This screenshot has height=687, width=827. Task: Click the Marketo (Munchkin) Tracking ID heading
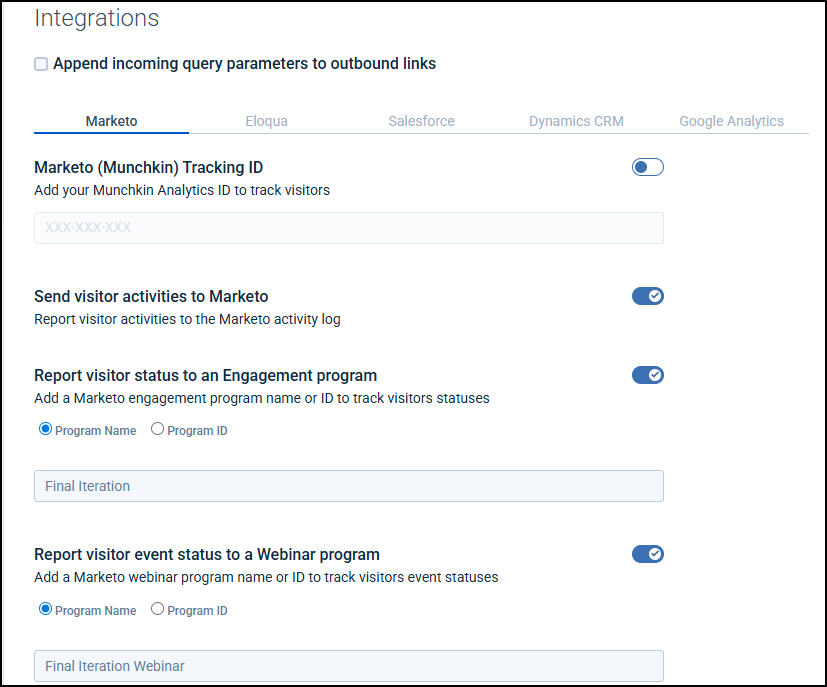[x=148, y=167]
